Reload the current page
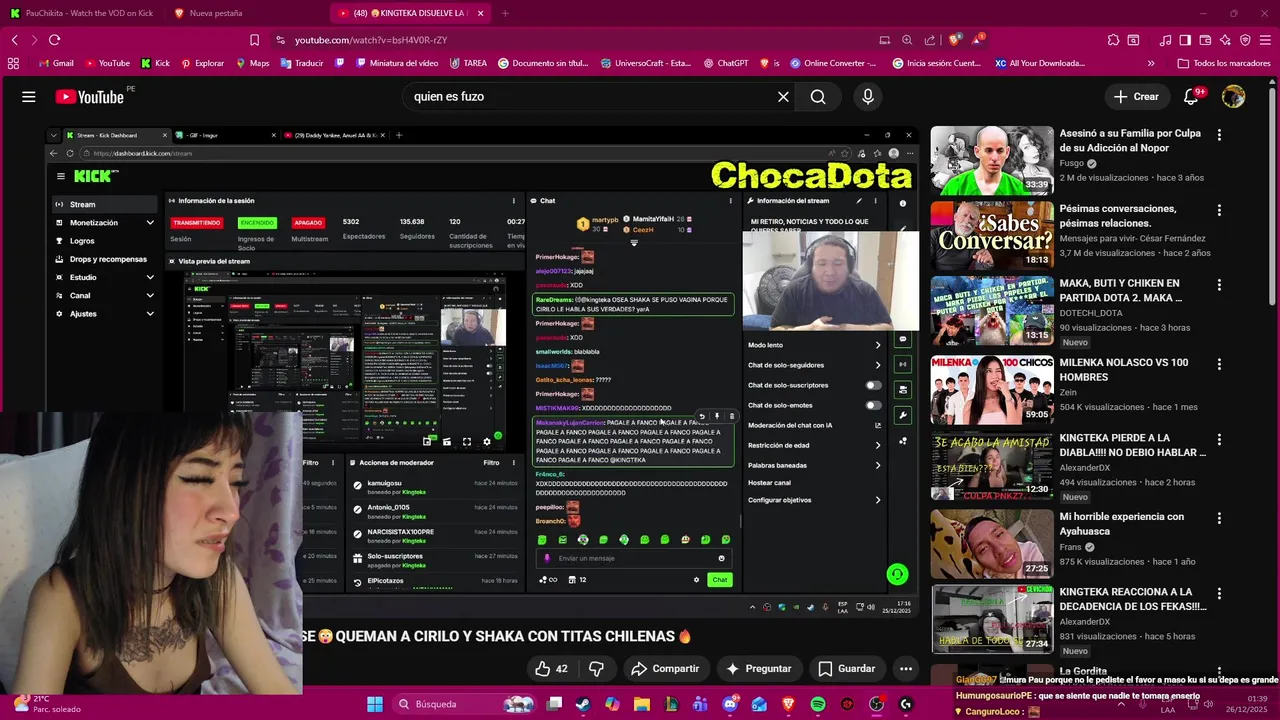This screenshot has width=1280, height=720. click(x=54, y=40)
